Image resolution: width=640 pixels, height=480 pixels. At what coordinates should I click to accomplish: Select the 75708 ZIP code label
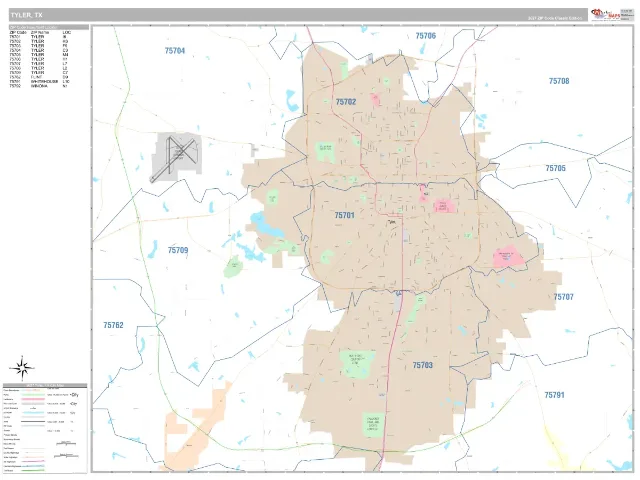tap(559, 81)
